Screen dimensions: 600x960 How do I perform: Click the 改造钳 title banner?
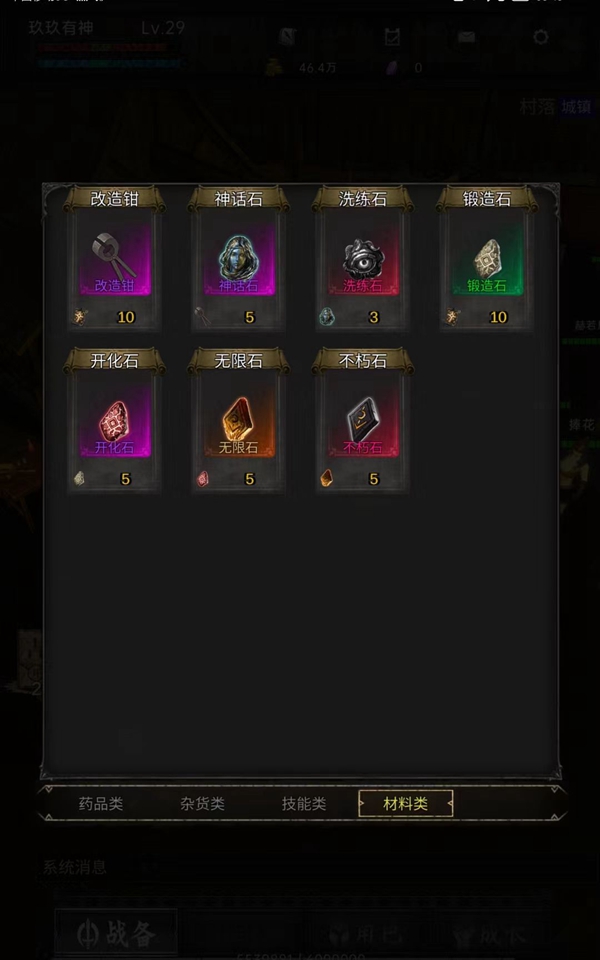114,199
